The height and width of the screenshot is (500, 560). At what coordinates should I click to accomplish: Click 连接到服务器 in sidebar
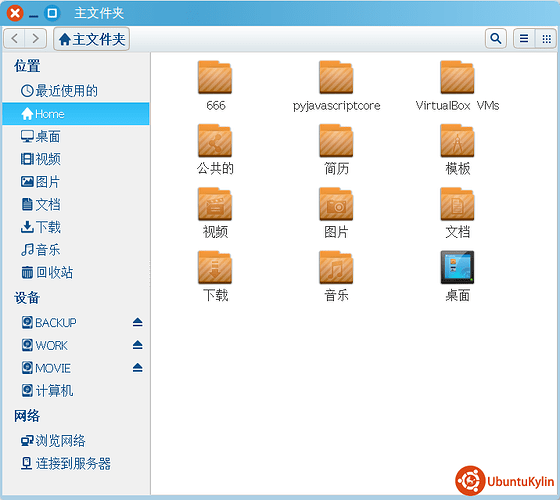[x=76, y=464]
